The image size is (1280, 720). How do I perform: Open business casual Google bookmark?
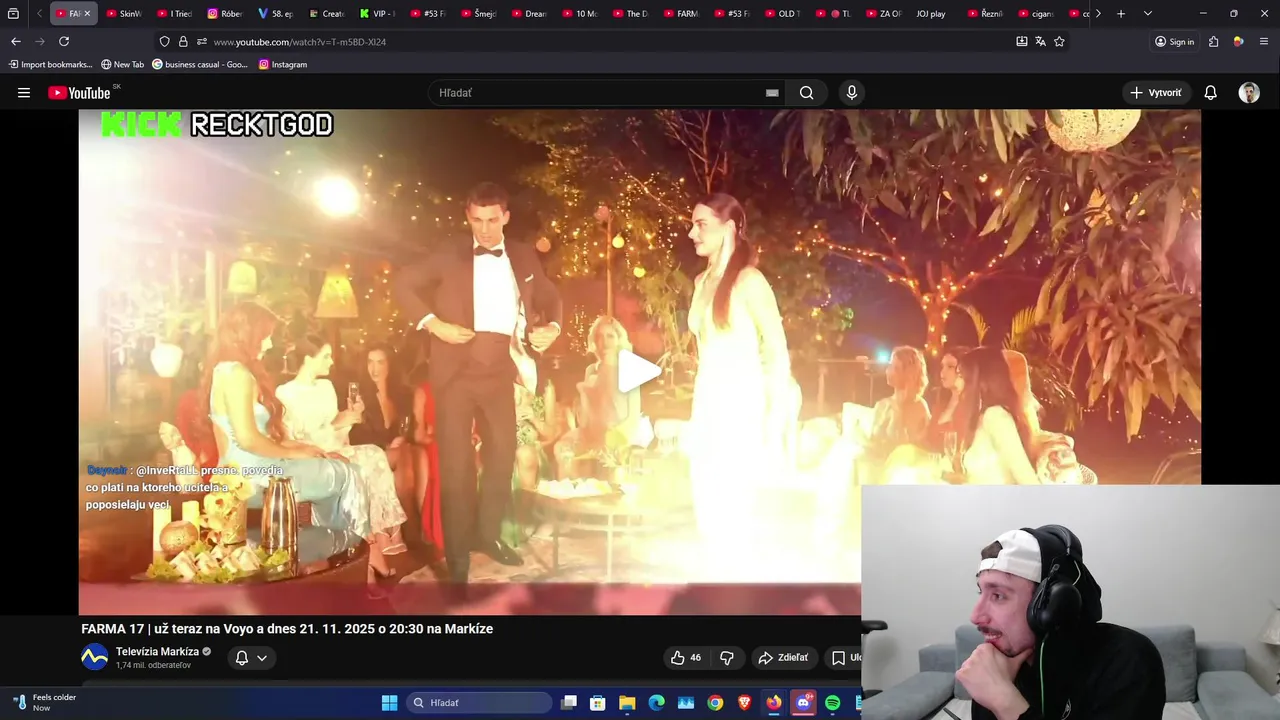200,64
